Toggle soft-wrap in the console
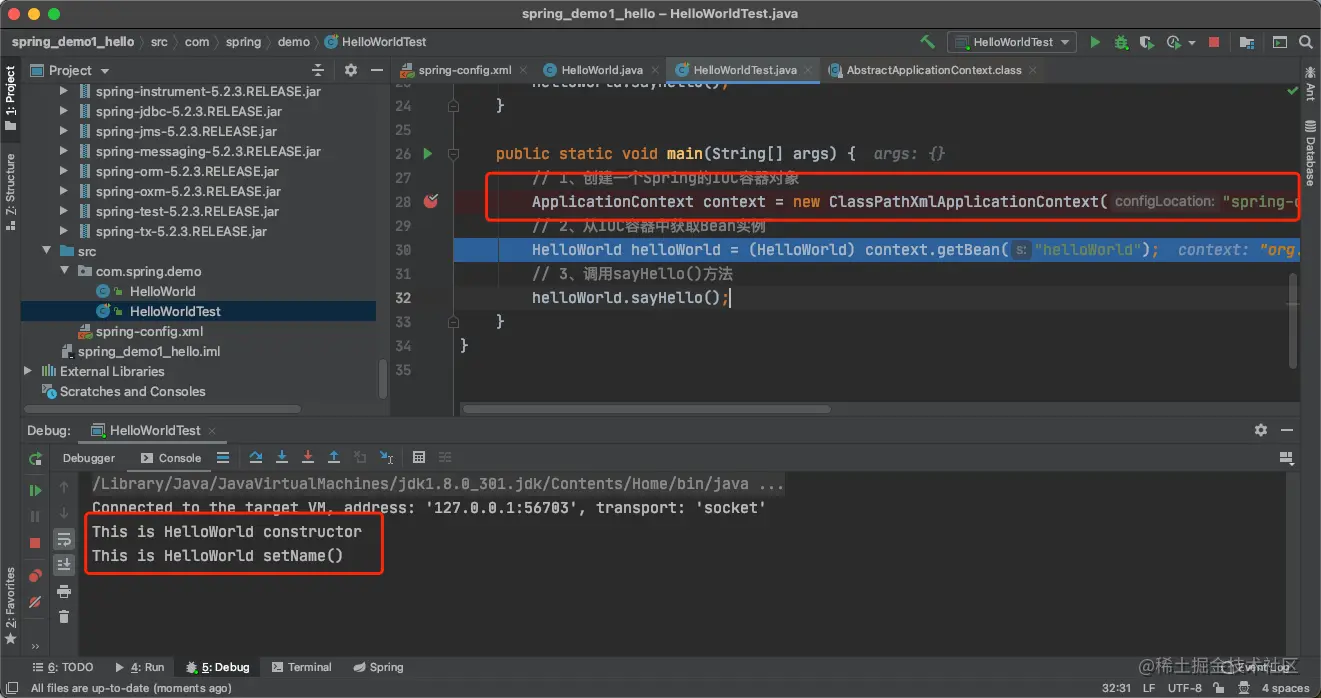 click(x=64, y=540)
